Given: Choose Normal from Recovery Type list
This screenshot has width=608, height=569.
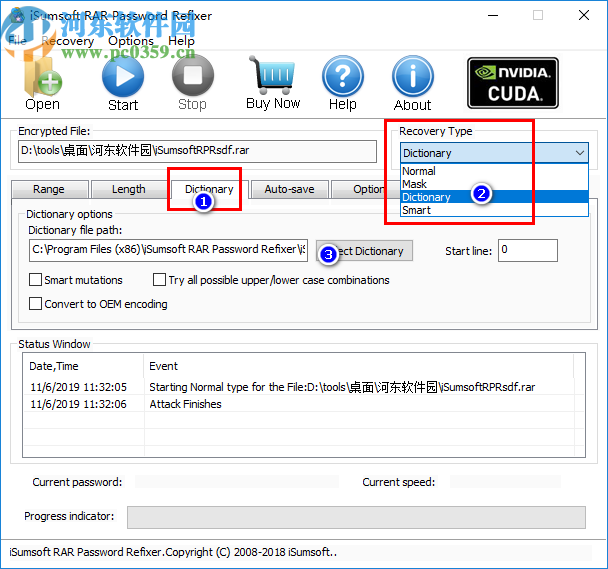Looking at the screenshot, I should tap(494, 171).
